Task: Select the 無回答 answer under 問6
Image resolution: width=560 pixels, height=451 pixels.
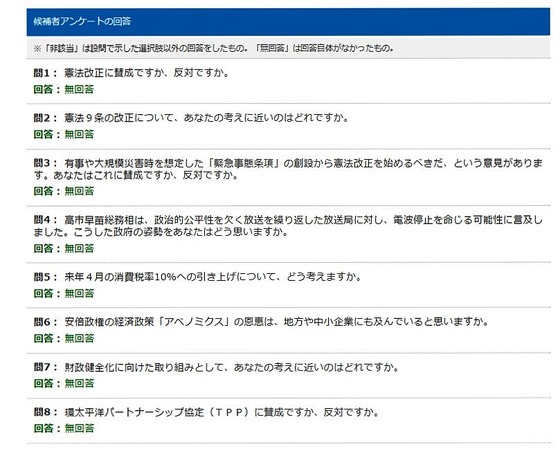Action: (x=79, y=339)
